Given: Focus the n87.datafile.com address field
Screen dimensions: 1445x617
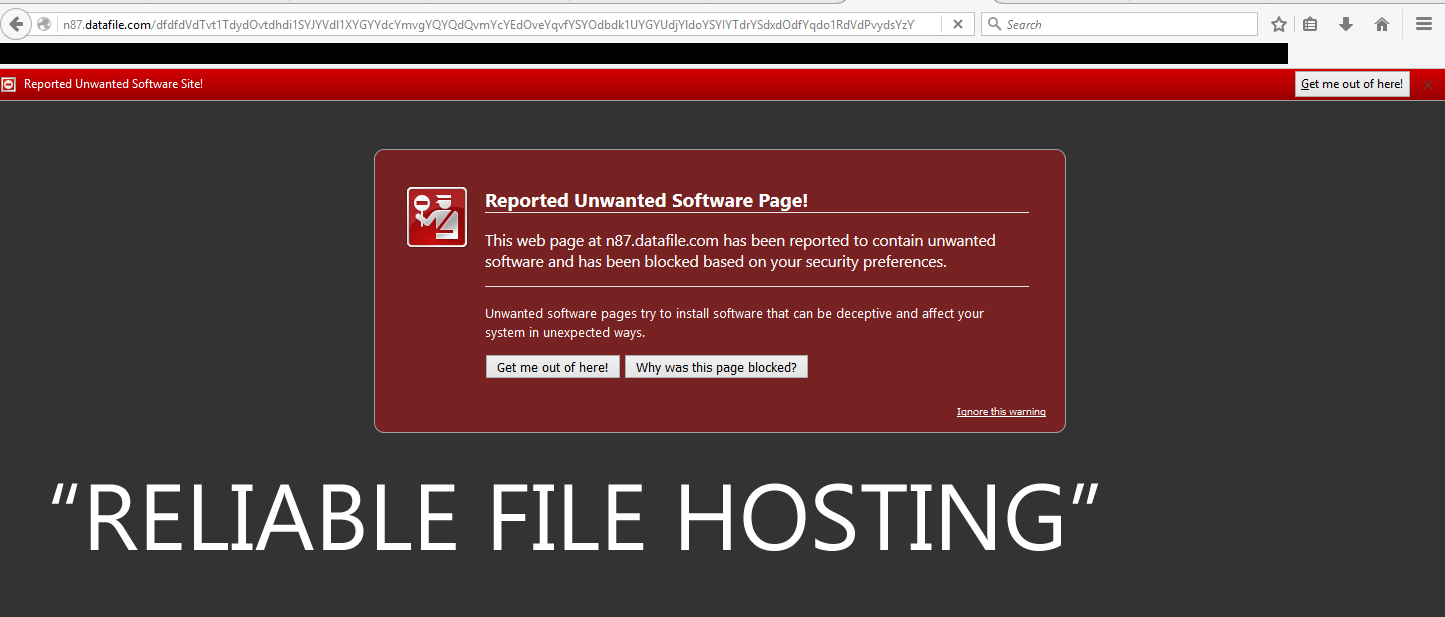Looking at the screenshot, I should tap(500, 24).
